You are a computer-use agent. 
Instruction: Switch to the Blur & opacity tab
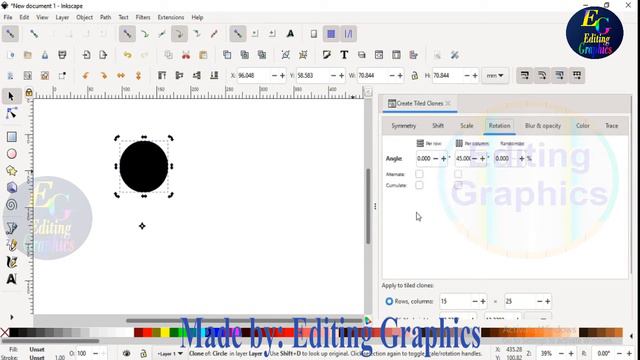(542, 126)
